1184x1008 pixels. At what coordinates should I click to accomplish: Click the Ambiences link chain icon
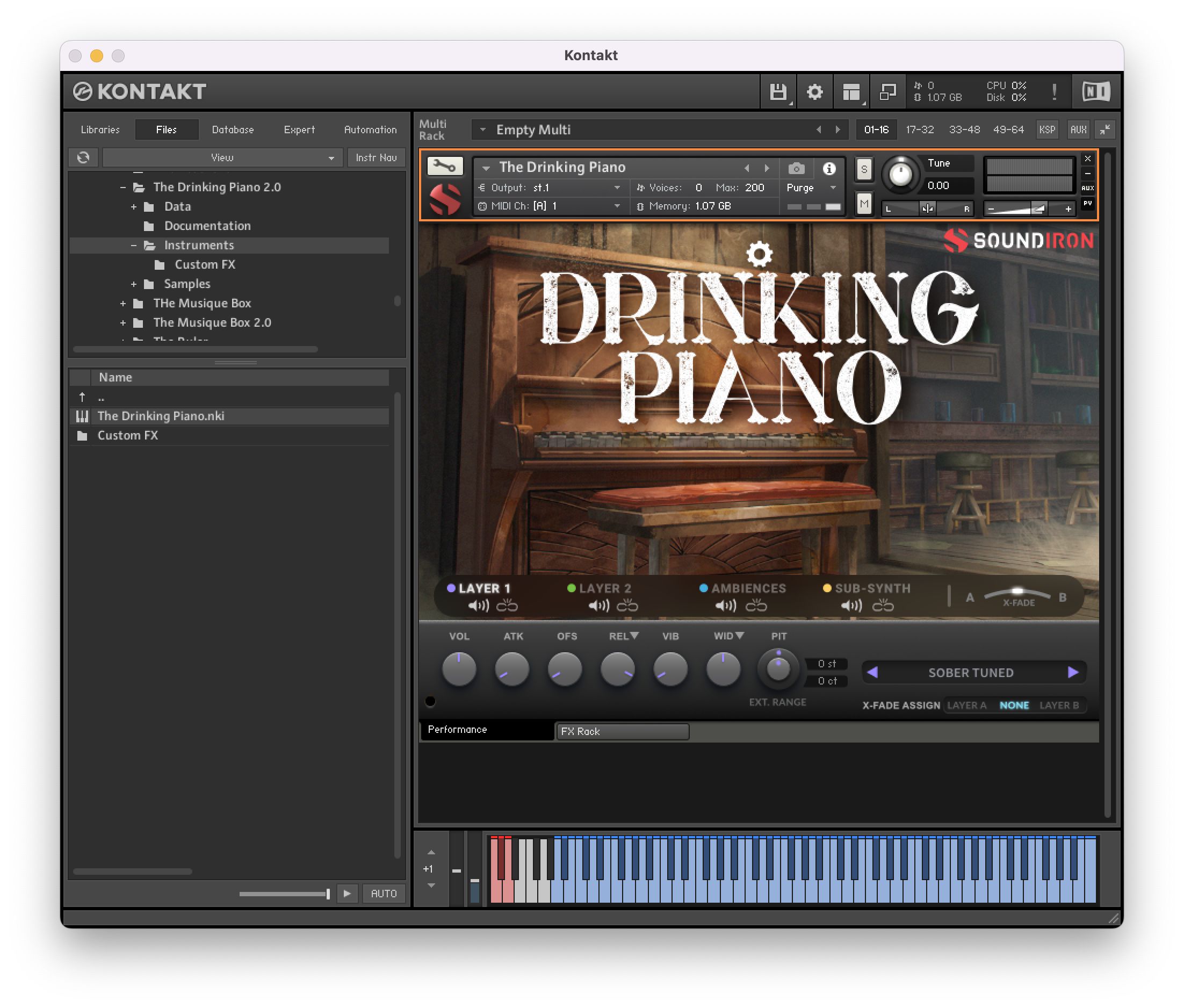coord(756,606)
